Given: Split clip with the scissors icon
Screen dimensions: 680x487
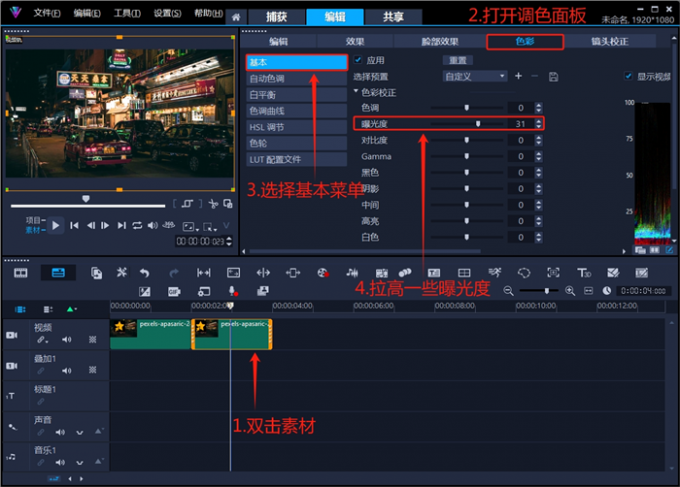Looking at the screenshot, I should click(x=213, y=204).
